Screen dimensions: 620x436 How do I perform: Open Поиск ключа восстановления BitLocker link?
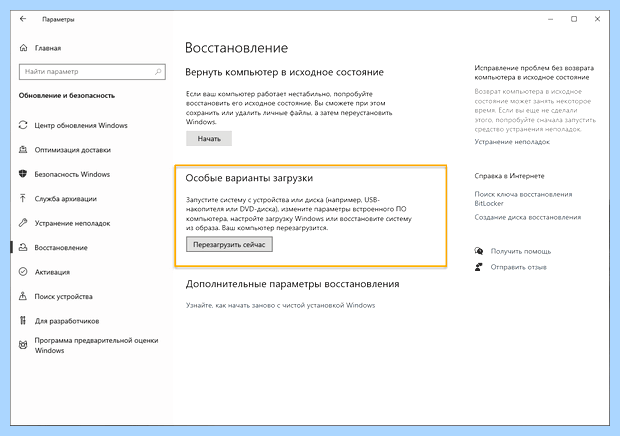point(523,198)
